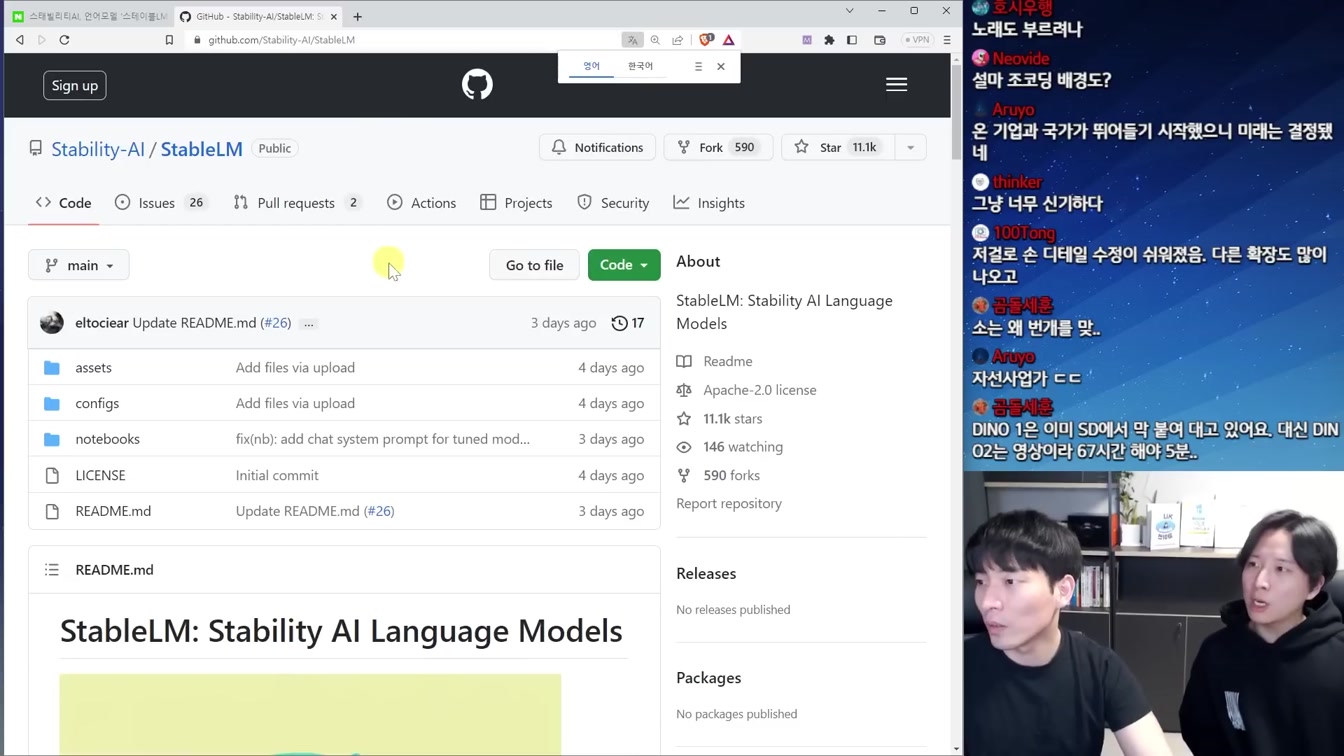Toggle the browser sidebar panel icon

tap(852, 40)
